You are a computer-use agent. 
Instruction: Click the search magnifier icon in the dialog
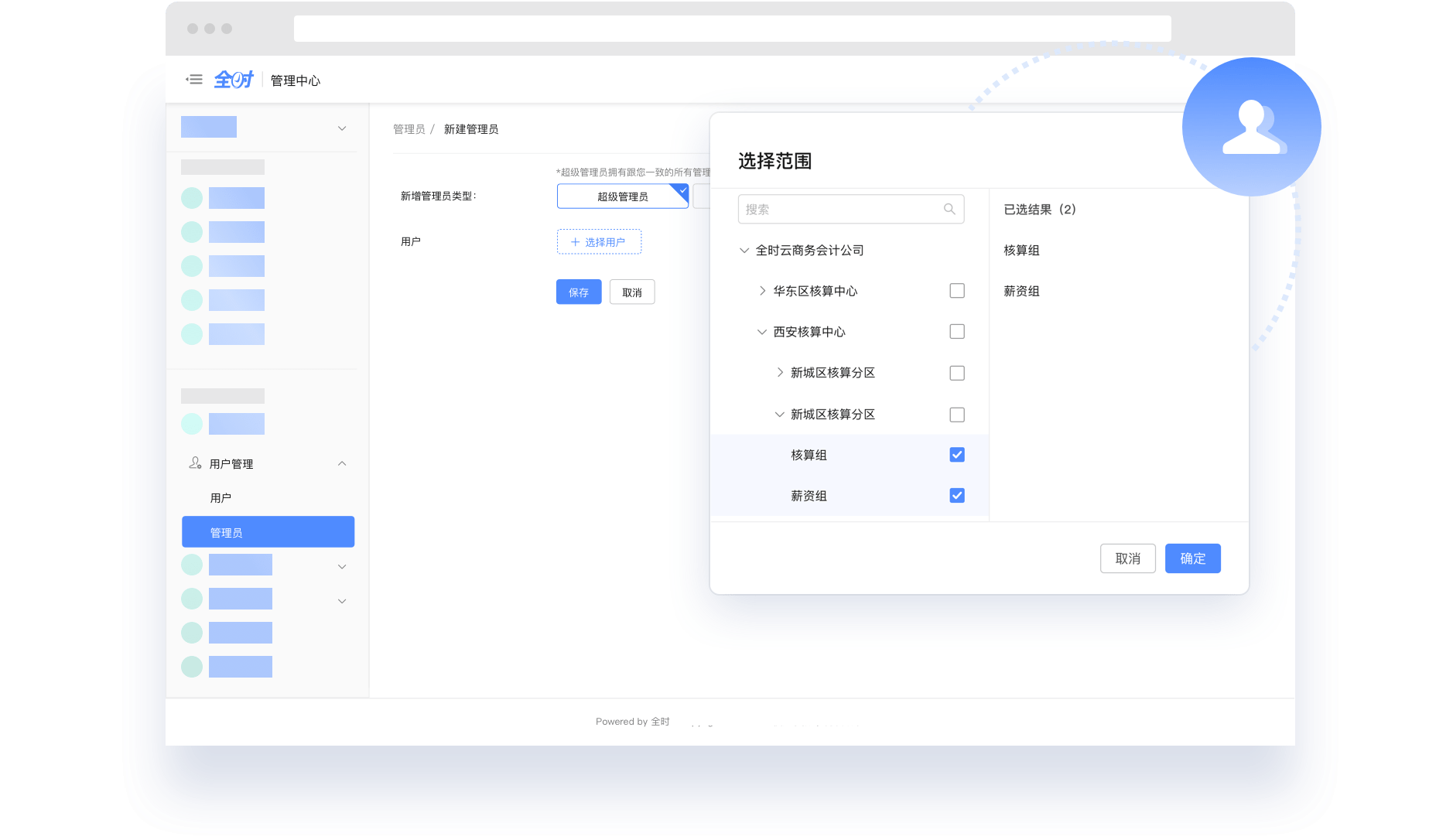(x=949, y=209)
